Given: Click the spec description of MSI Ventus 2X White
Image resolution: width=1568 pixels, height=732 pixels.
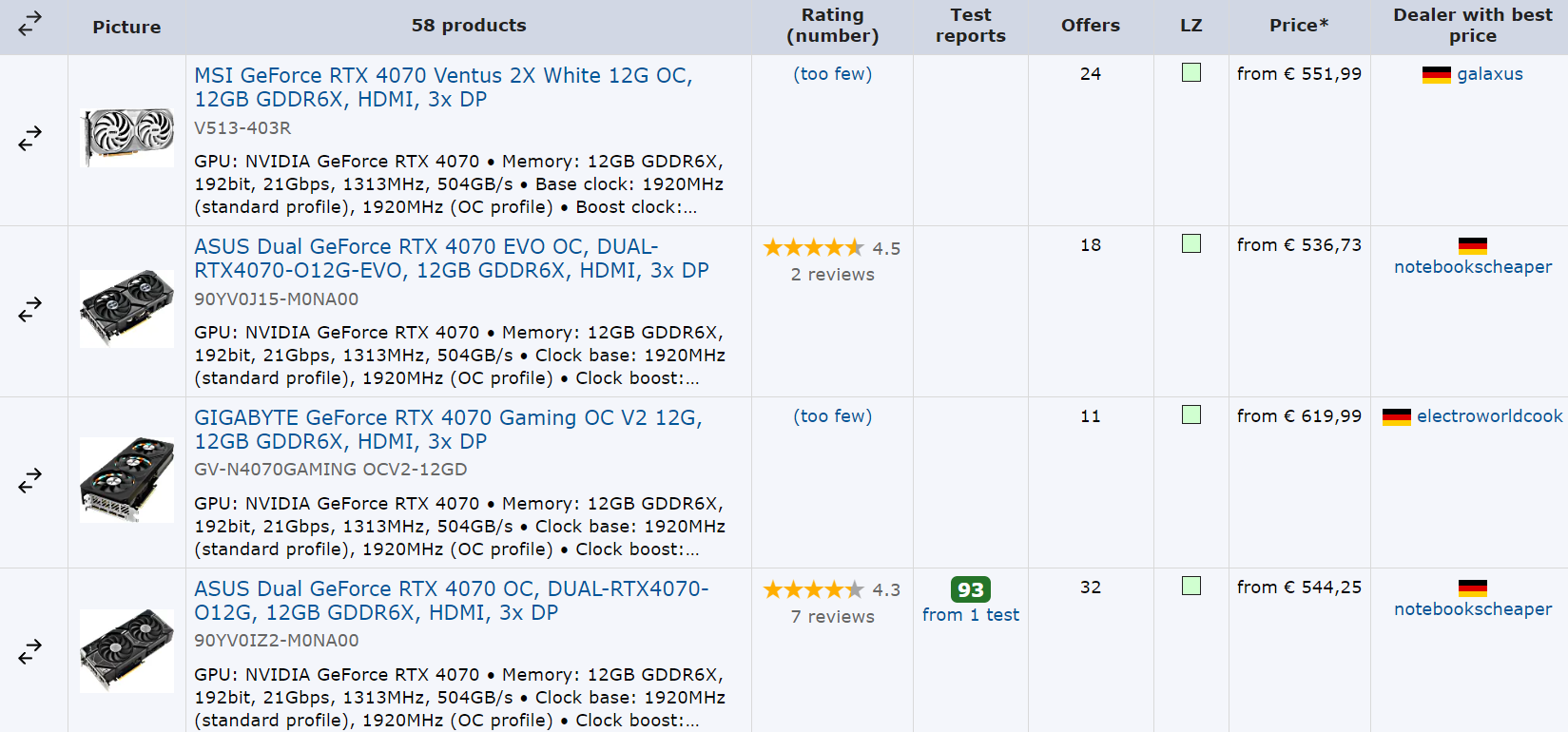Looking at the screenshot, I should (x=459, y=184).
